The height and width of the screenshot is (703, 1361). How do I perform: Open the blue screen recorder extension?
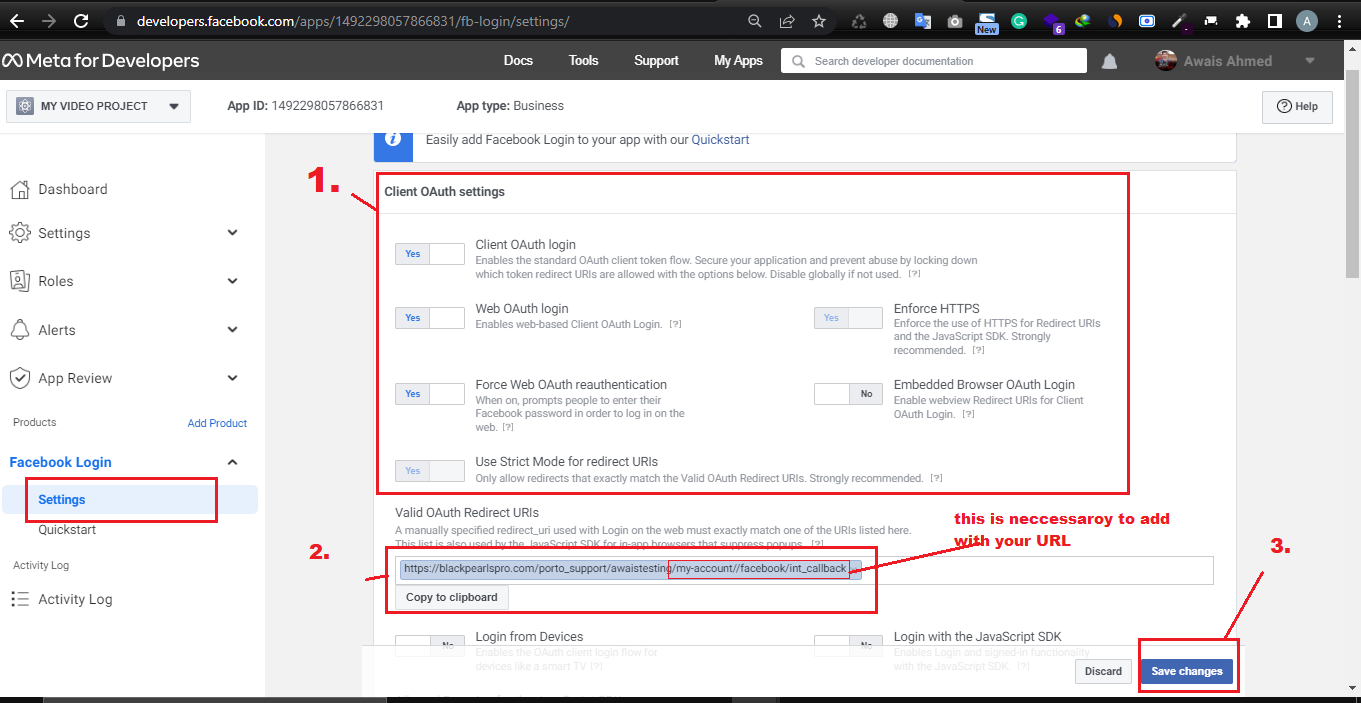pos(1147,21)
